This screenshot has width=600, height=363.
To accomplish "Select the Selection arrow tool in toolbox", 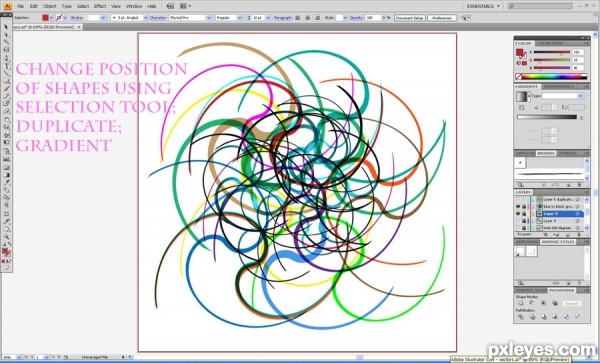I will (x=6, y=27).
